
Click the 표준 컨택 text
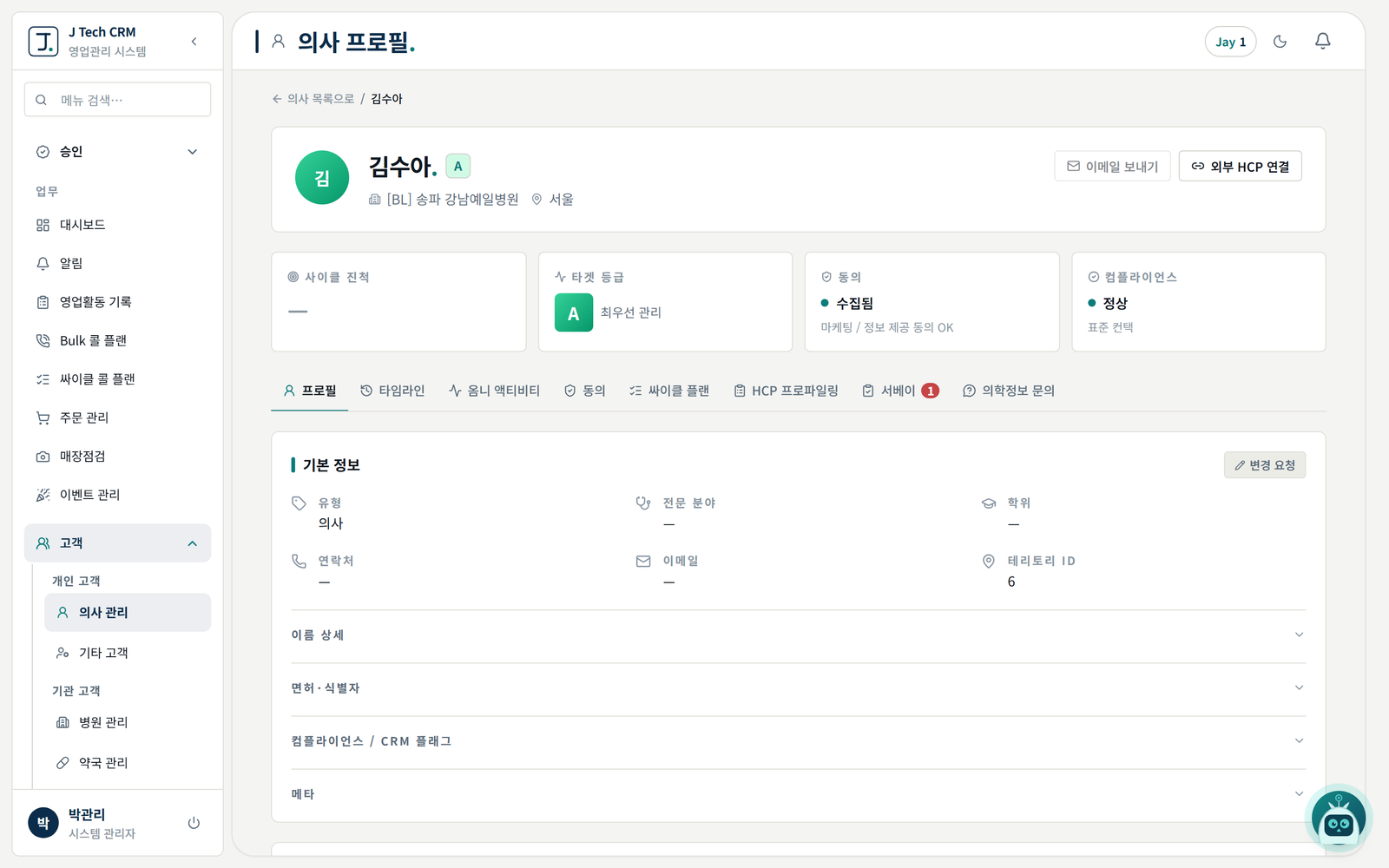(x=1110, y=328)
